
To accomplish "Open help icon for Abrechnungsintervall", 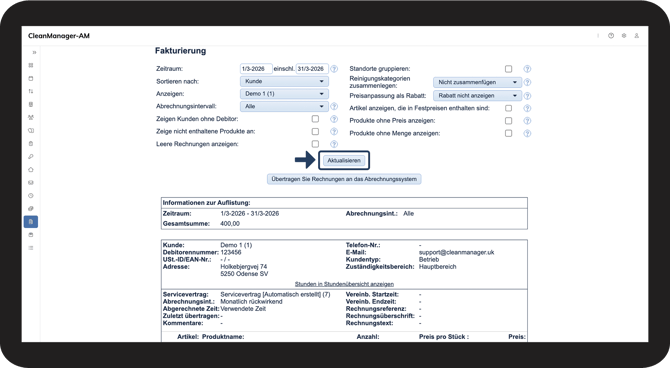I will [x=334, y=106].
